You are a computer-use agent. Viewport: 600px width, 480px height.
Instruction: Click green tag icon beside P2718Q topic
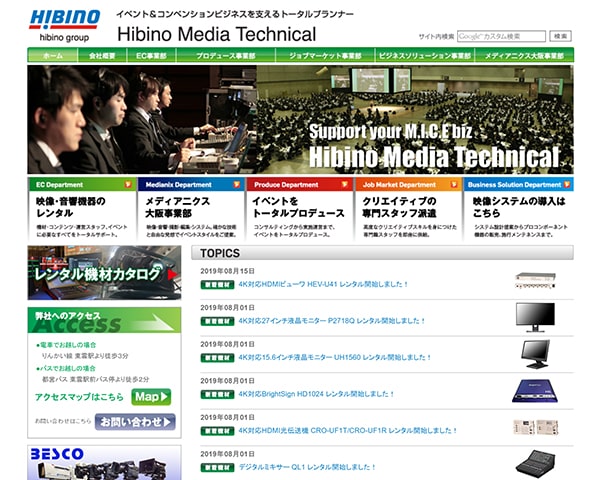[217, 321]
